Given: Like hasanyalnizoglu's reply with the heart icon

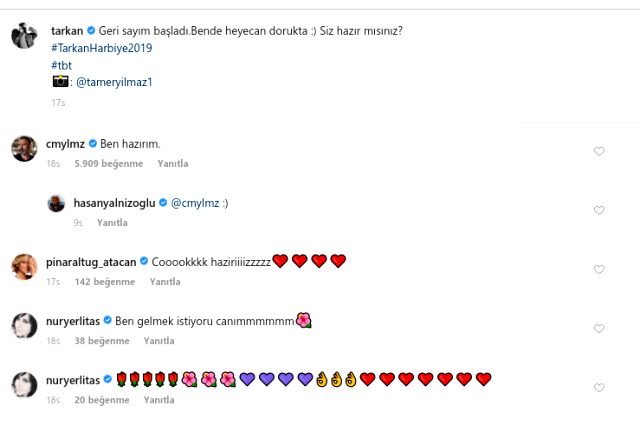Looking at the screenshot, I should click(599, 210).
